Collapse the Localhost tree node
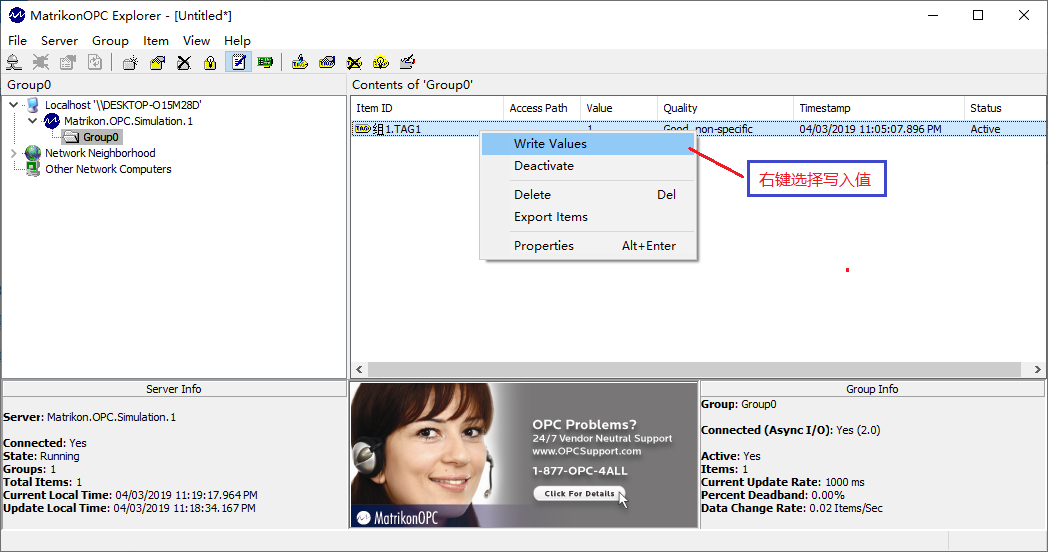Screen dimensions: 1048x552 (13, 105)
